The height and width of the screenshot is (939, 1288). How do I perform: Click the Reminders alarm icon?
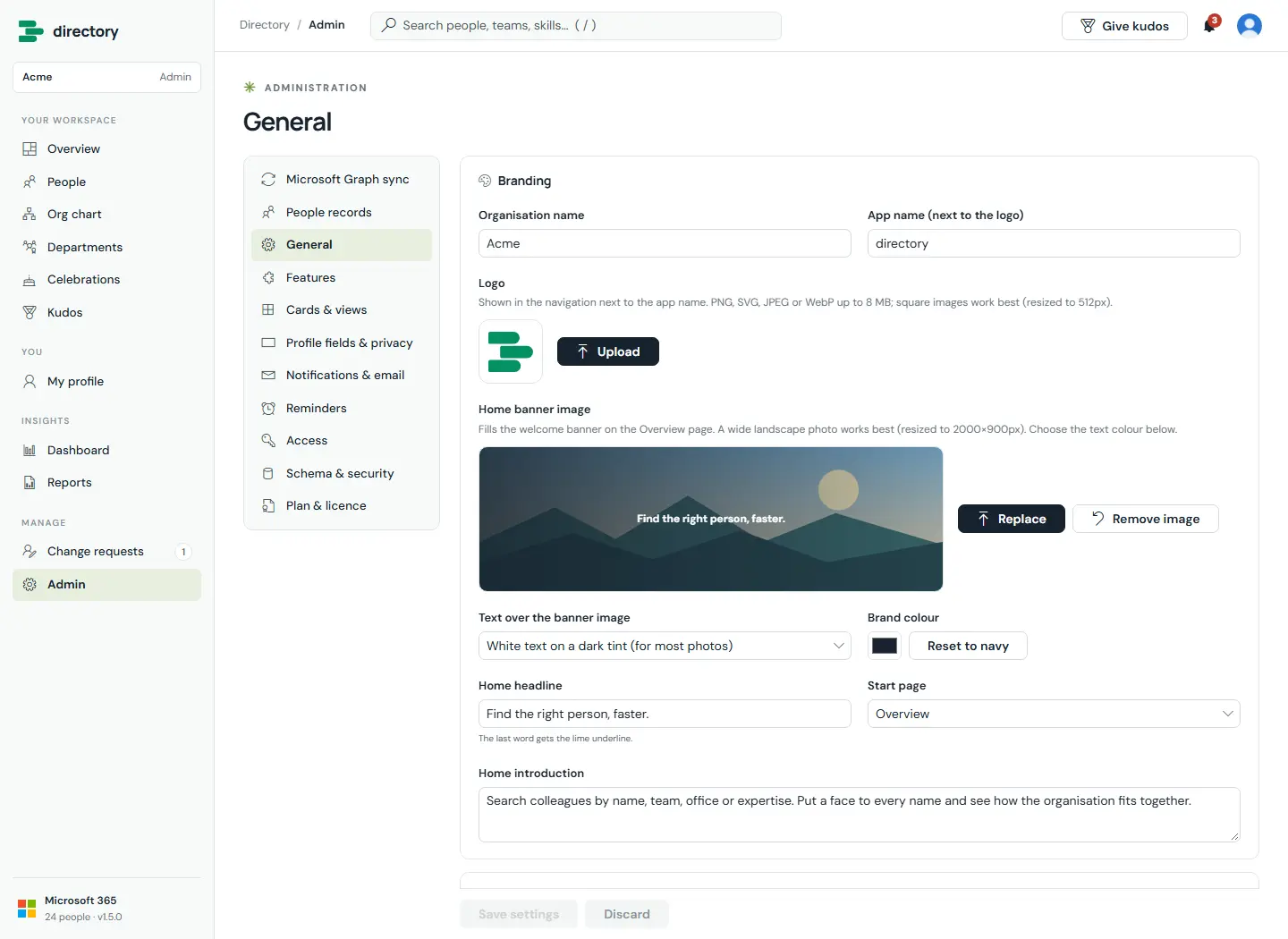tap(268, 408)
